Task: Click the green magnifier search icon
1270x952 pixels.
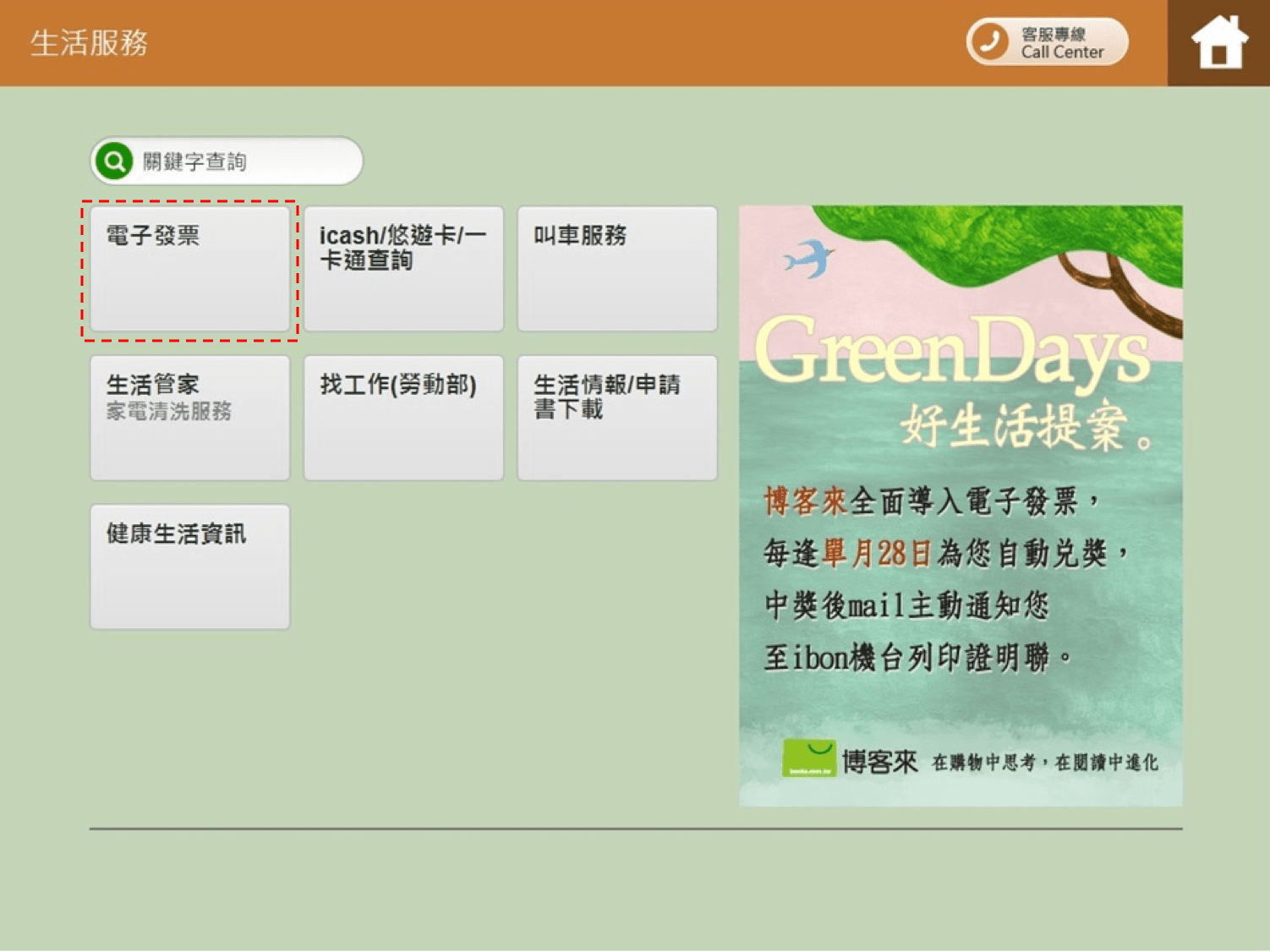Action: coord(114,161)
